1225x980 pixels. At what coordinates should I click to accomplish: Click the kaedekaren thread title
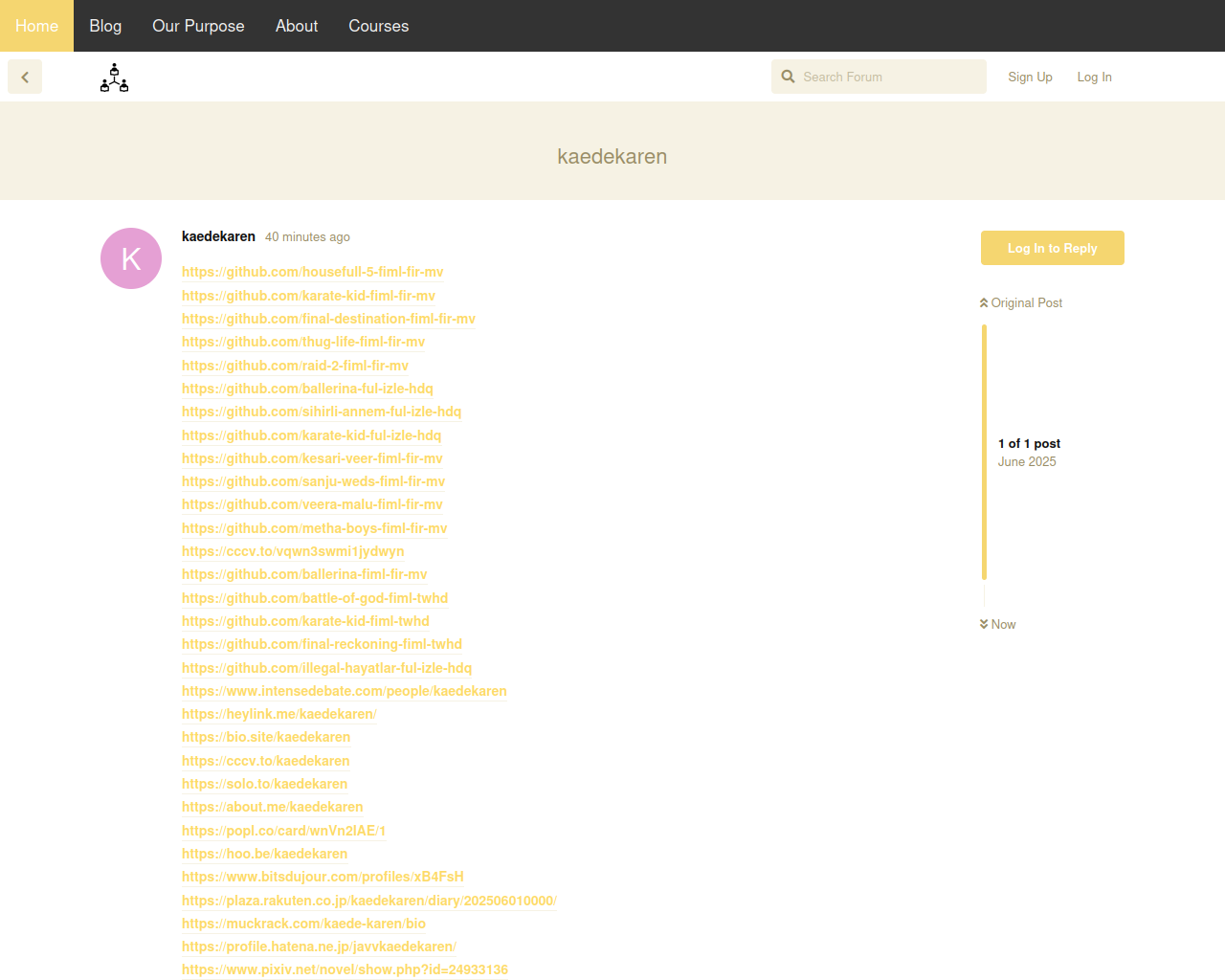612,156
